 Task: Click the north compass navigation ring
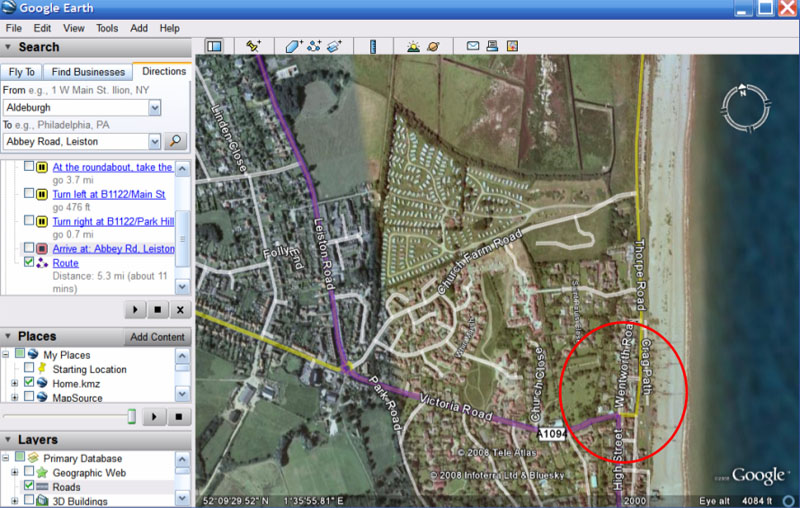[745, 108]
